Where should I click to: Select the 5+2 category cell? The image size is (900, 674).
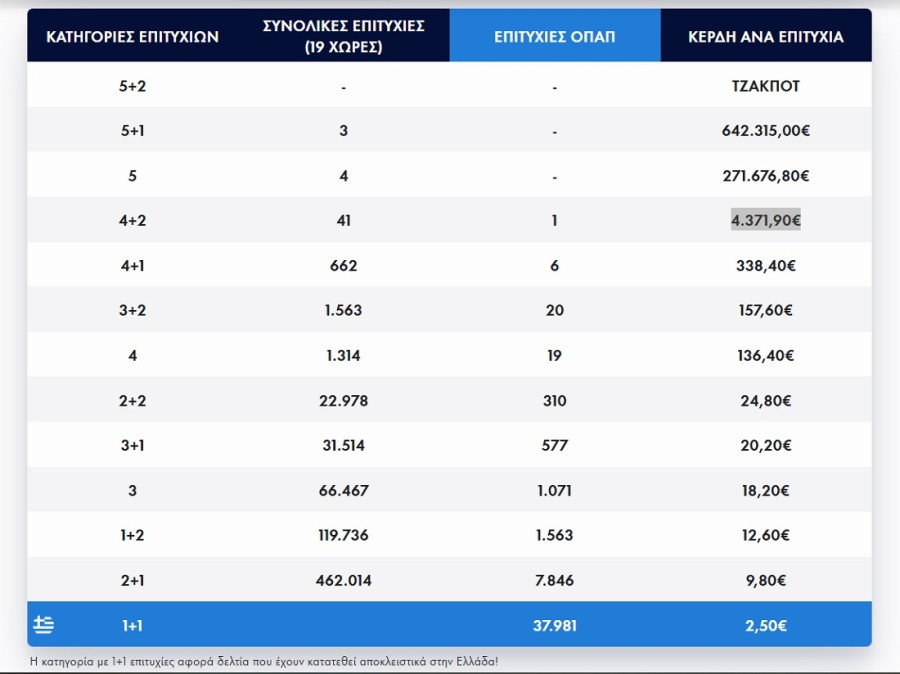(132, 86)
